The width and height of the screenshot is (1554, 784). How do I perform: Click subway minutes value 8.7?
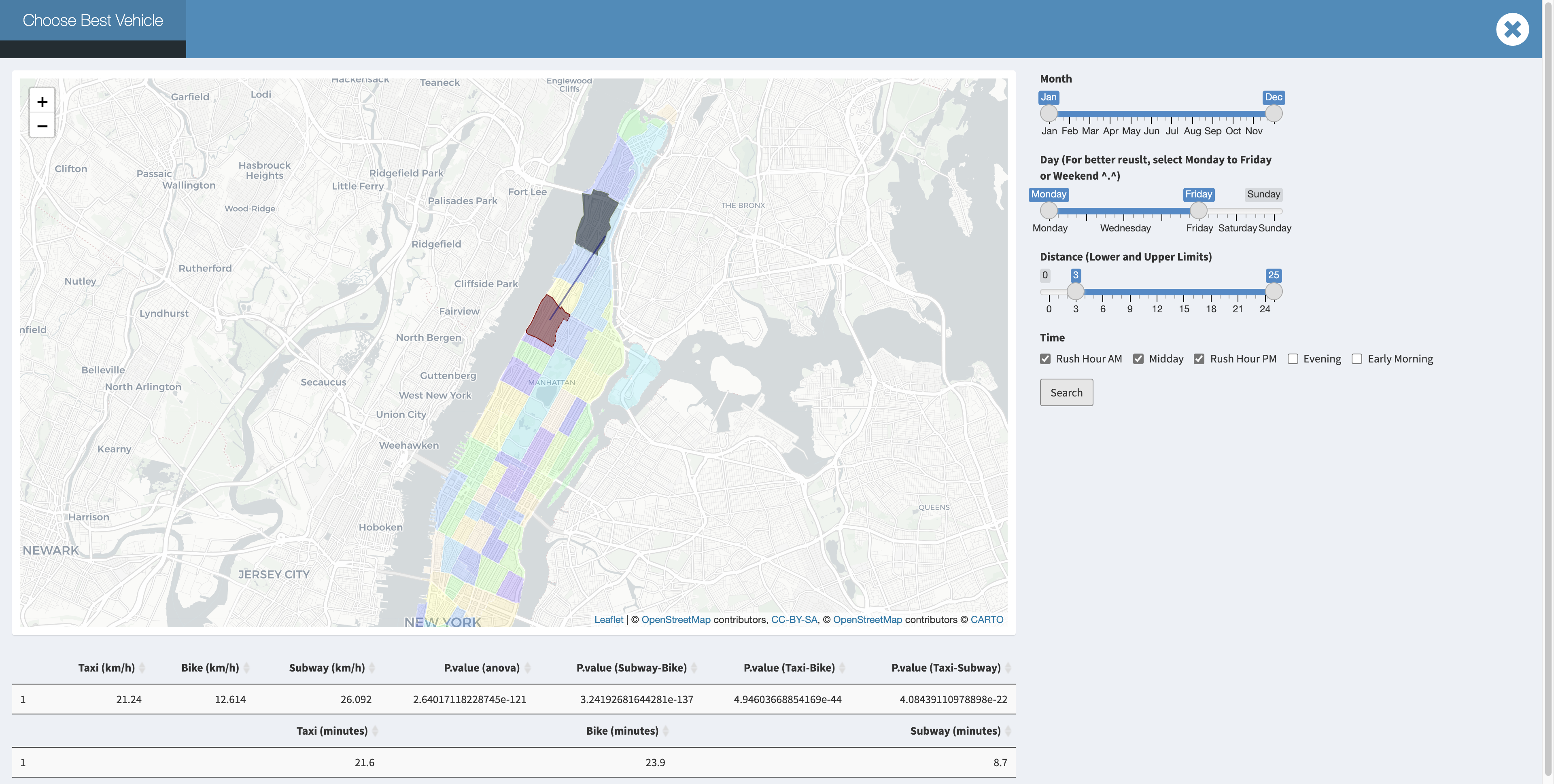pyautogui.click(x=1000, y=763)
